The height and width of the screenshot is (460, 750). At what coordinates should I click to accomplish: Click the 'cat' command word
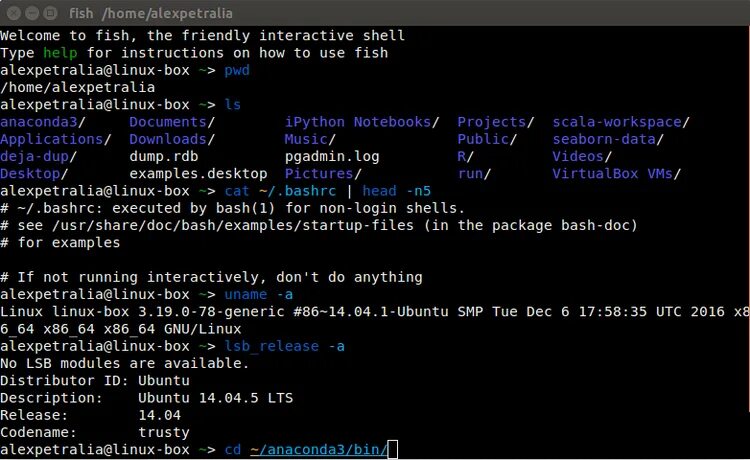pos(237,191)
